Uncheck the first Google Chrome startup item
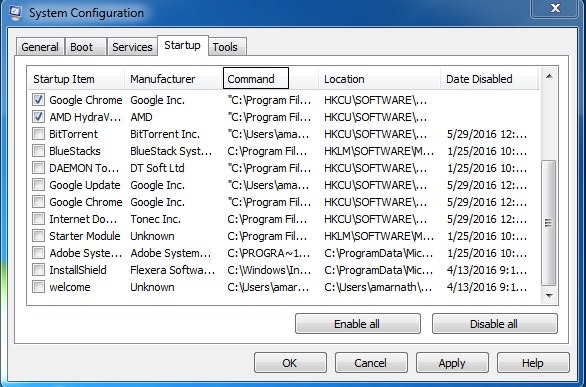The width and height of the screenshot is (586, 387). 38,100
